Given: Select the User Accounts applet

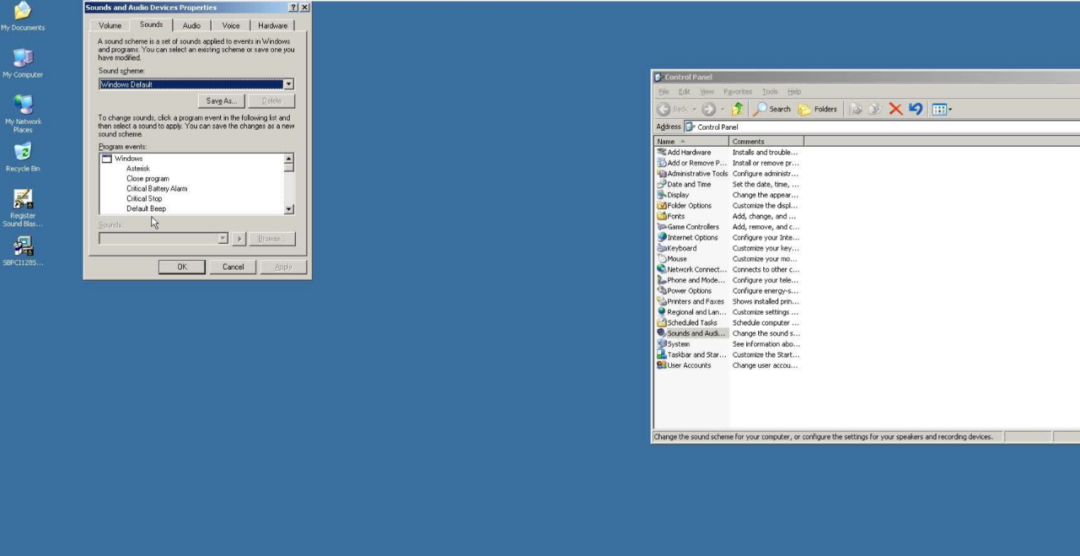Looking at the screenshot, I should tap(688, 365).
